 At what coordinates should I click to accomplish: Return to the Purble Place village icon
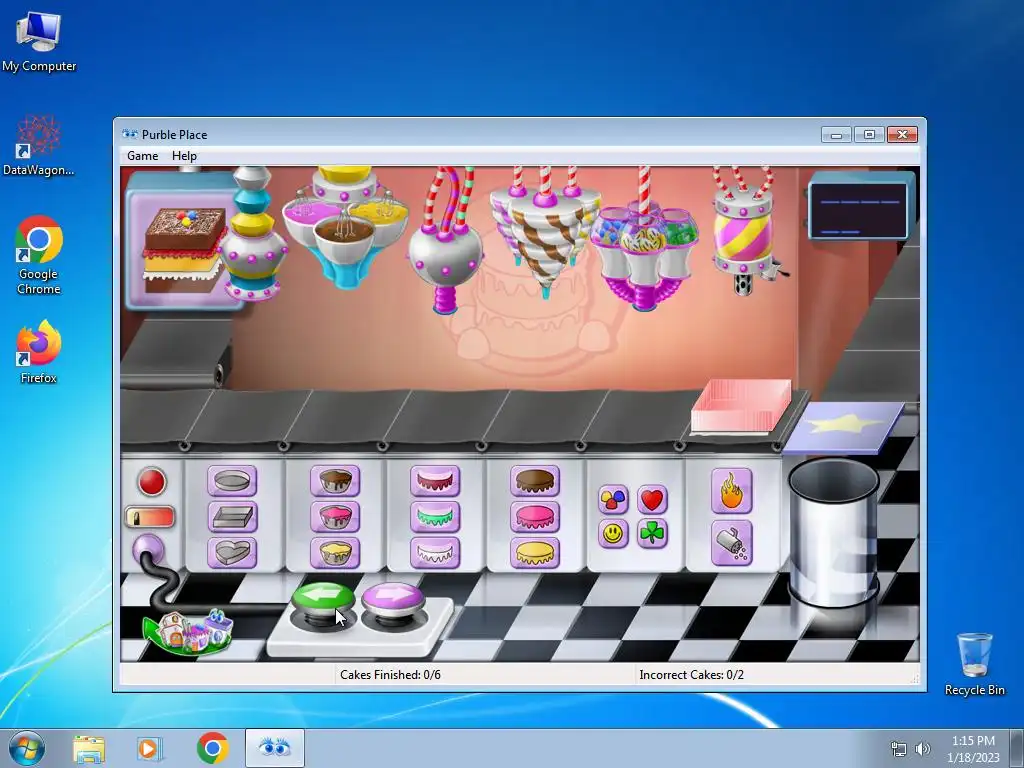pos(188,632)
